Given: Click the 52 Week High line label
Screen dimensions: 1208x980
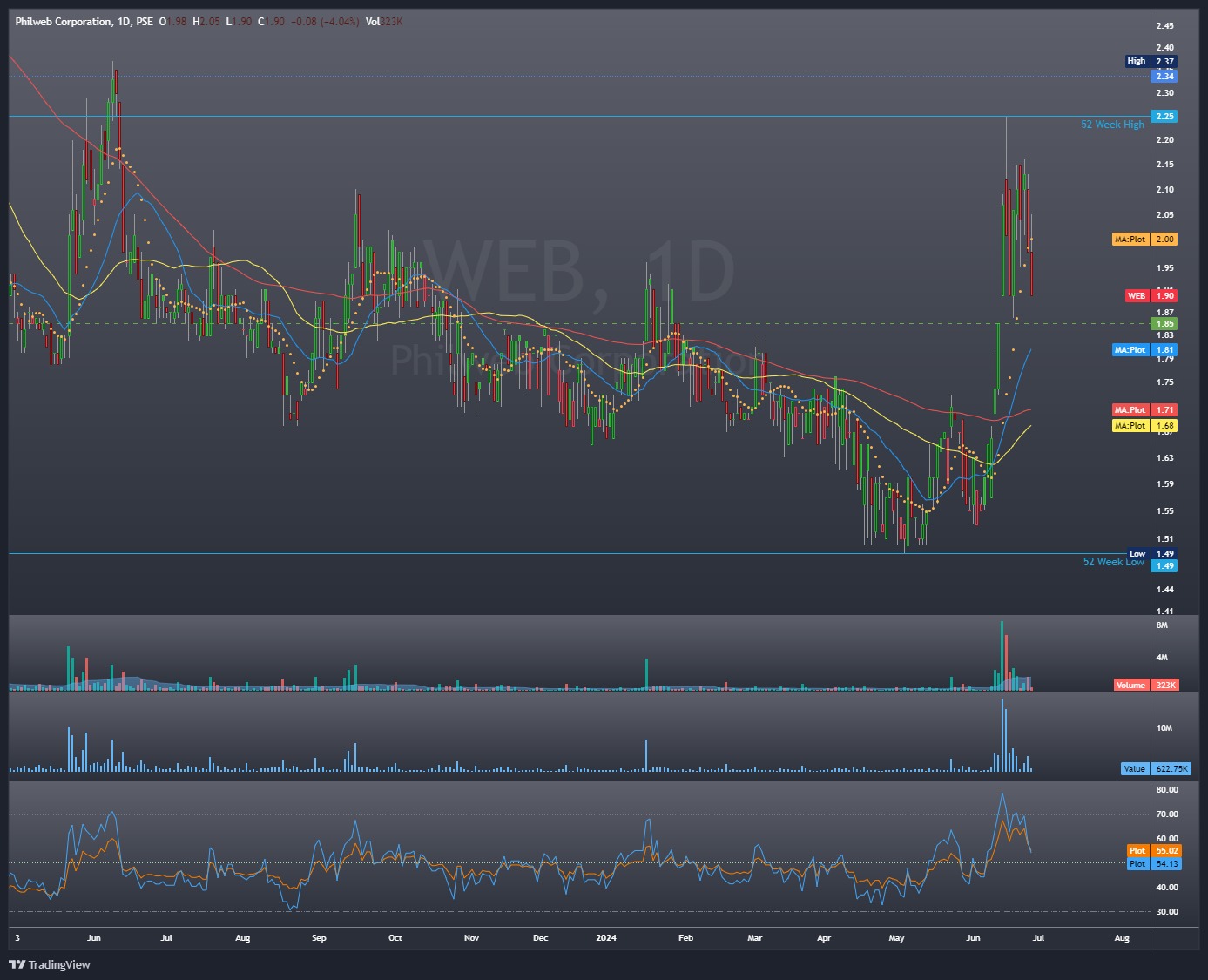Looking at the screenshot, I should click(1112, 125).
